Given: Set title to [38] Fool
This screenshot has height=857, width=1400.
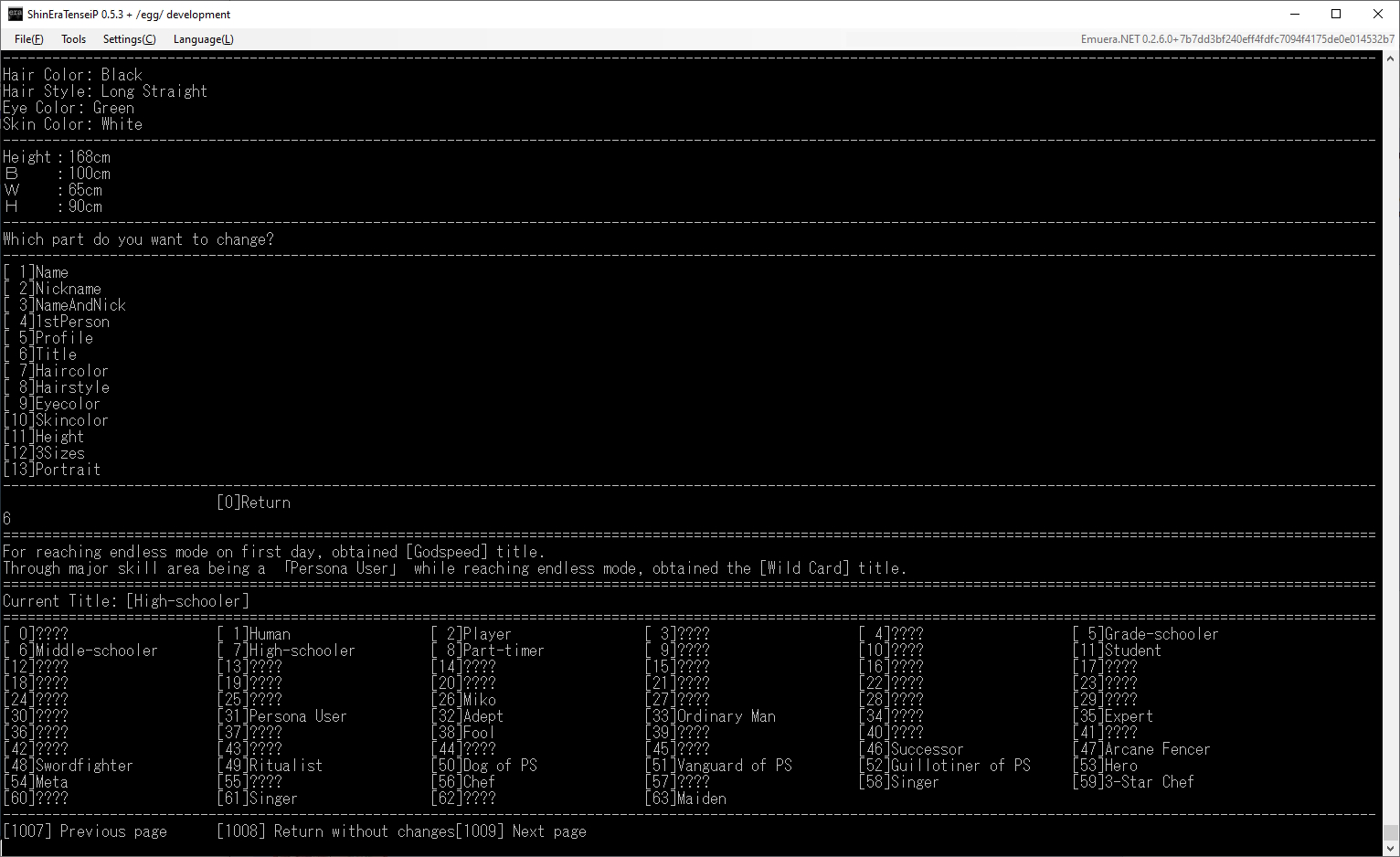Looking at the screenshot, I should (x=463, y=733).
